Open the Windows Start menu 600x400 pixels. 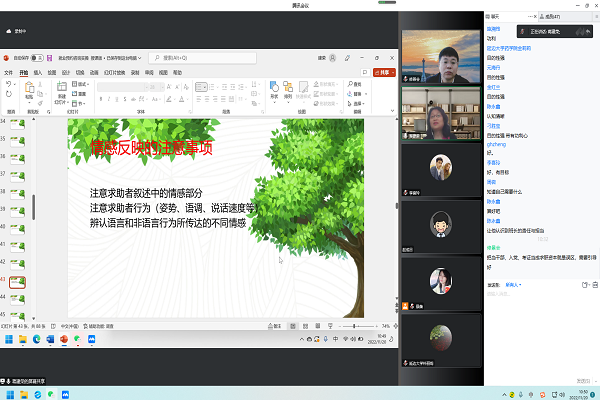(9, 340)
